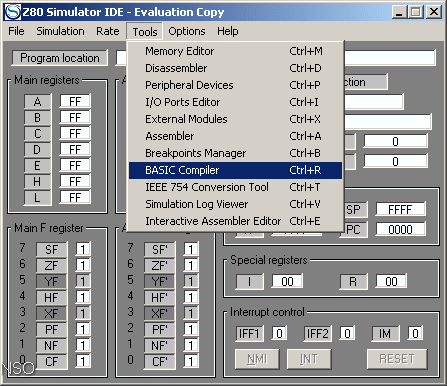Viewport: 447px width, 386px height.
Task: Click the E register label button
Action: [x=37, y=166]
